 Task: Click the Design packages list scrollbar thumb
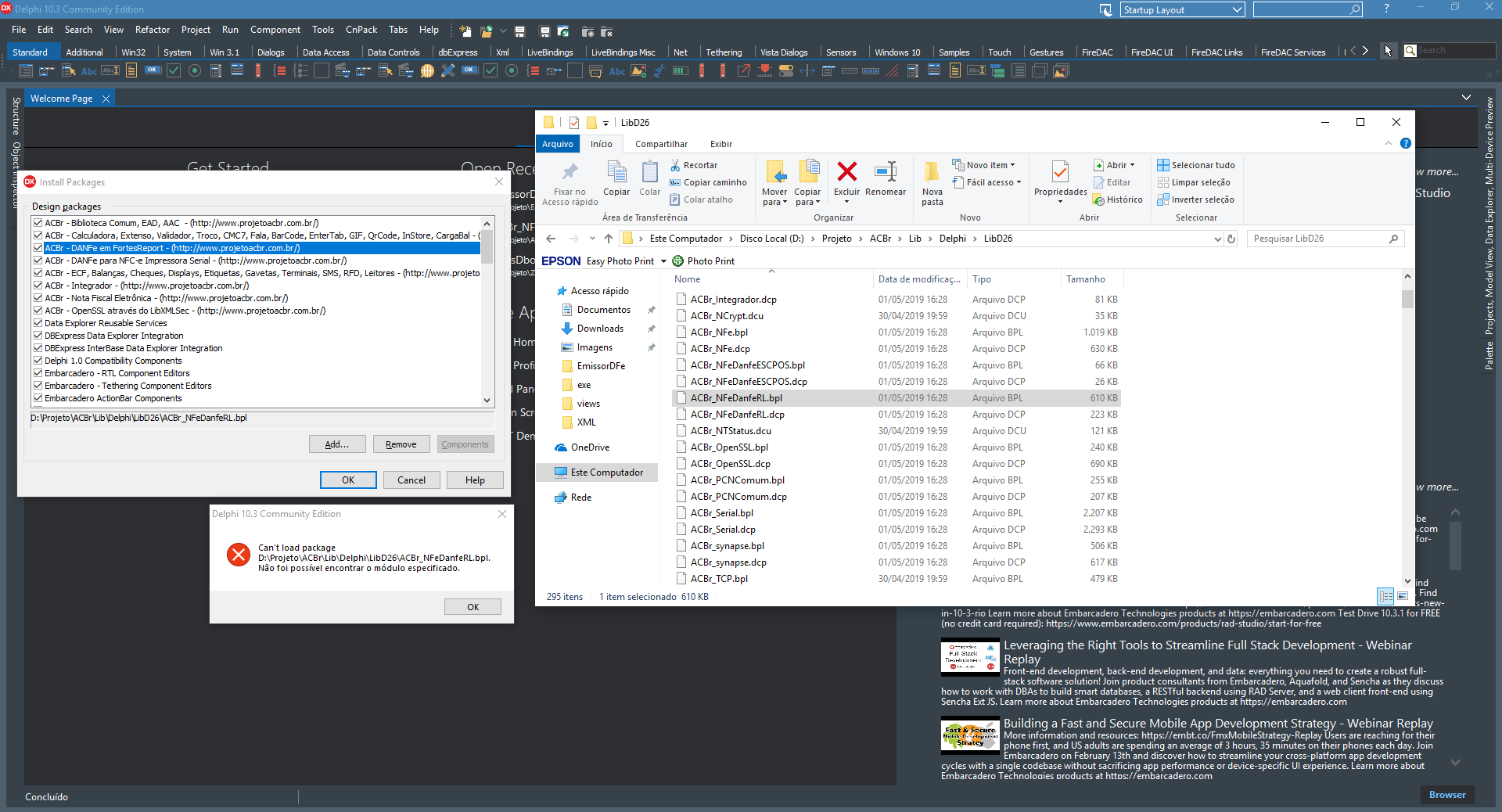[487, 247]
